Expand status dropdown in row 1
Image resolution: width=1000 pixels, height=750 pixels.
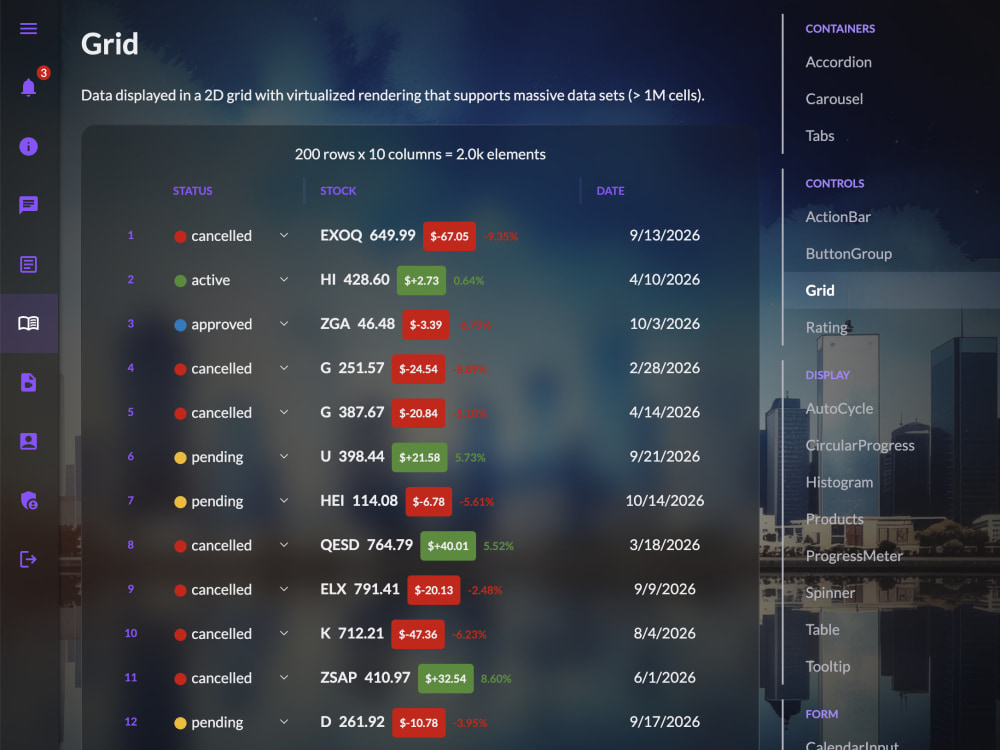(x=284, y=235)
